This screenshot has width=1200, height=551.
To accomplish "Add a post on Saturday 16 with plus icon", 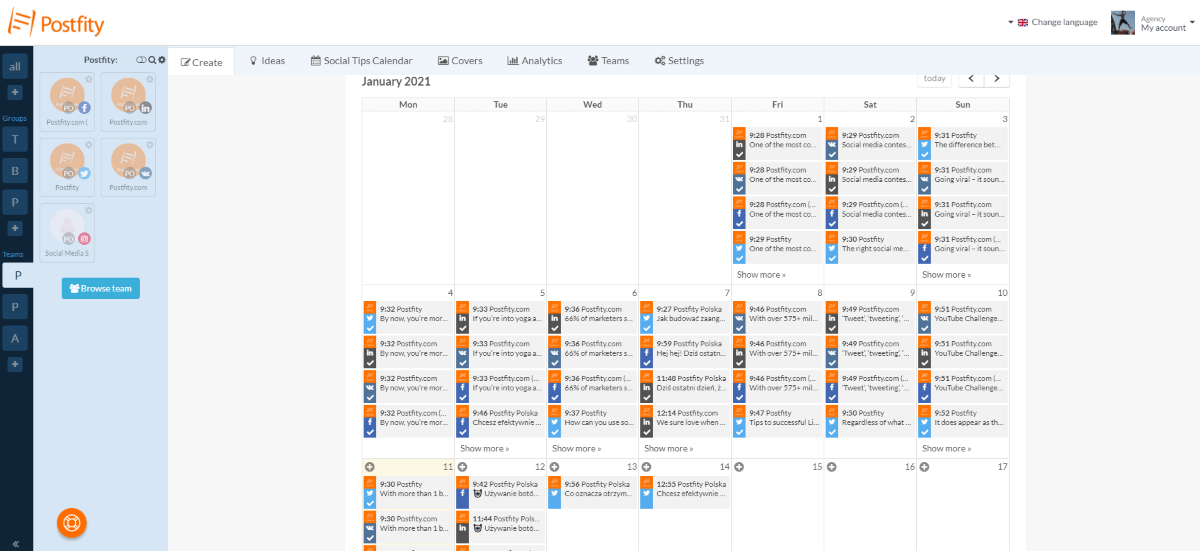I will click(x=831, y=467).
